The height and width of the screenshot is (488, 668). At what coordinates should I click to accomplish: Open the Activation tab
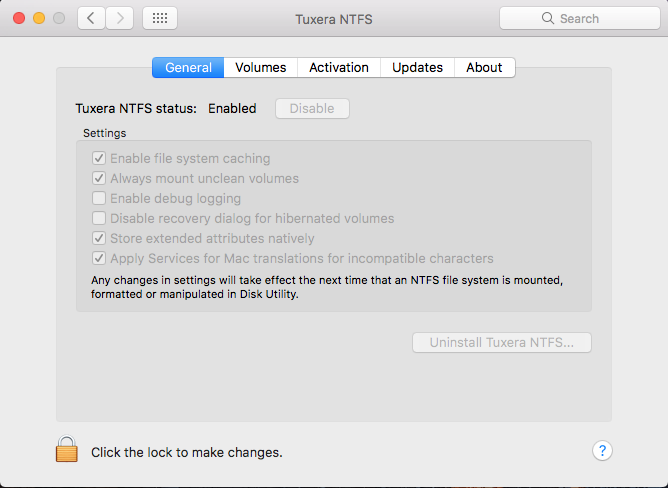pyautogui.click(x=339, y=67)
